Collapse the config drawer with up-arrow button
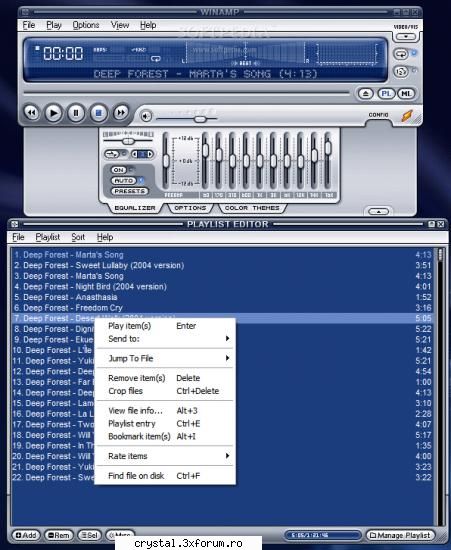Screen dimensions: 451x550 [378, 212]
